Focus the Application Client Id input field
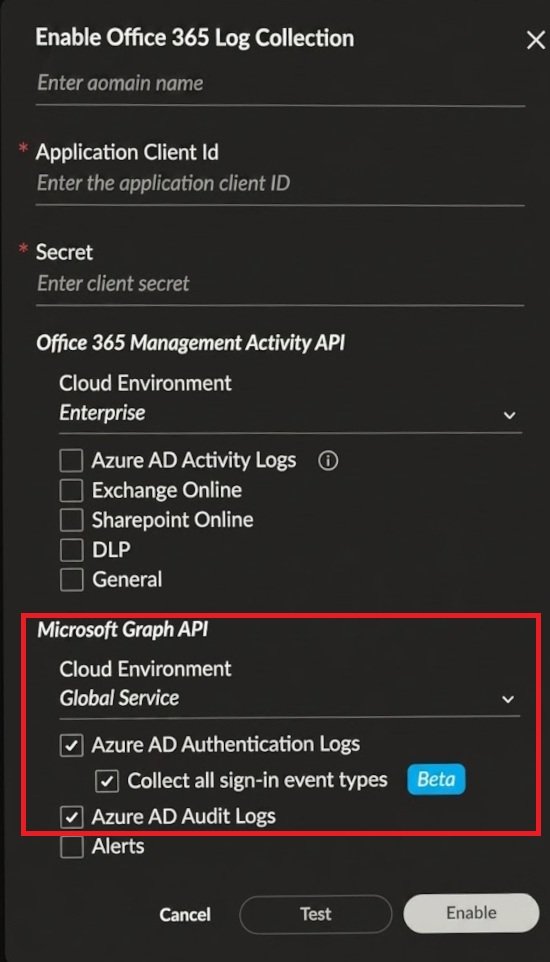This screenshot has height=962, width=550. 280,183
